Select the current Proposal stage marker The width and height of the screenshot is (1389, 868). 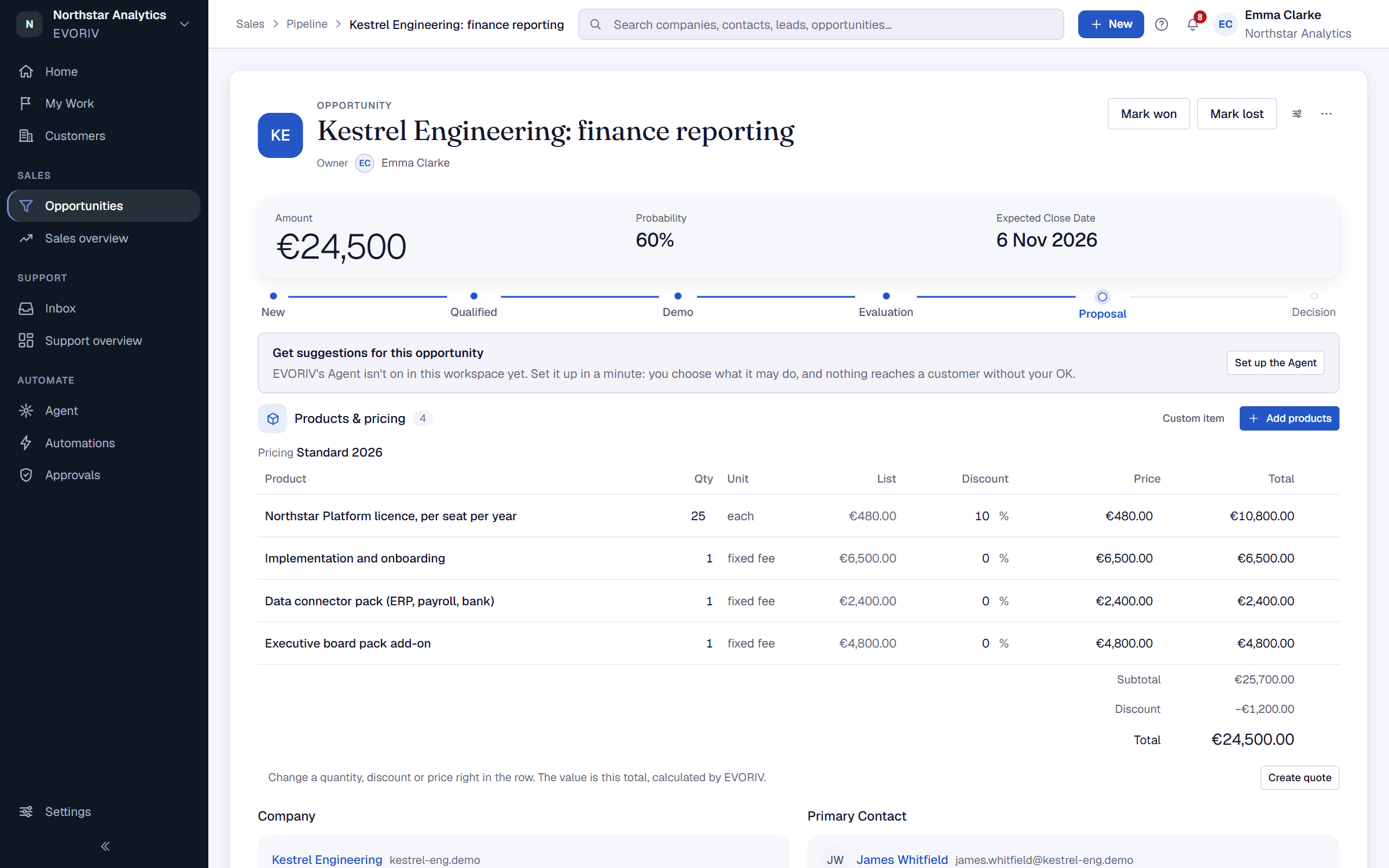[1103, 297]
